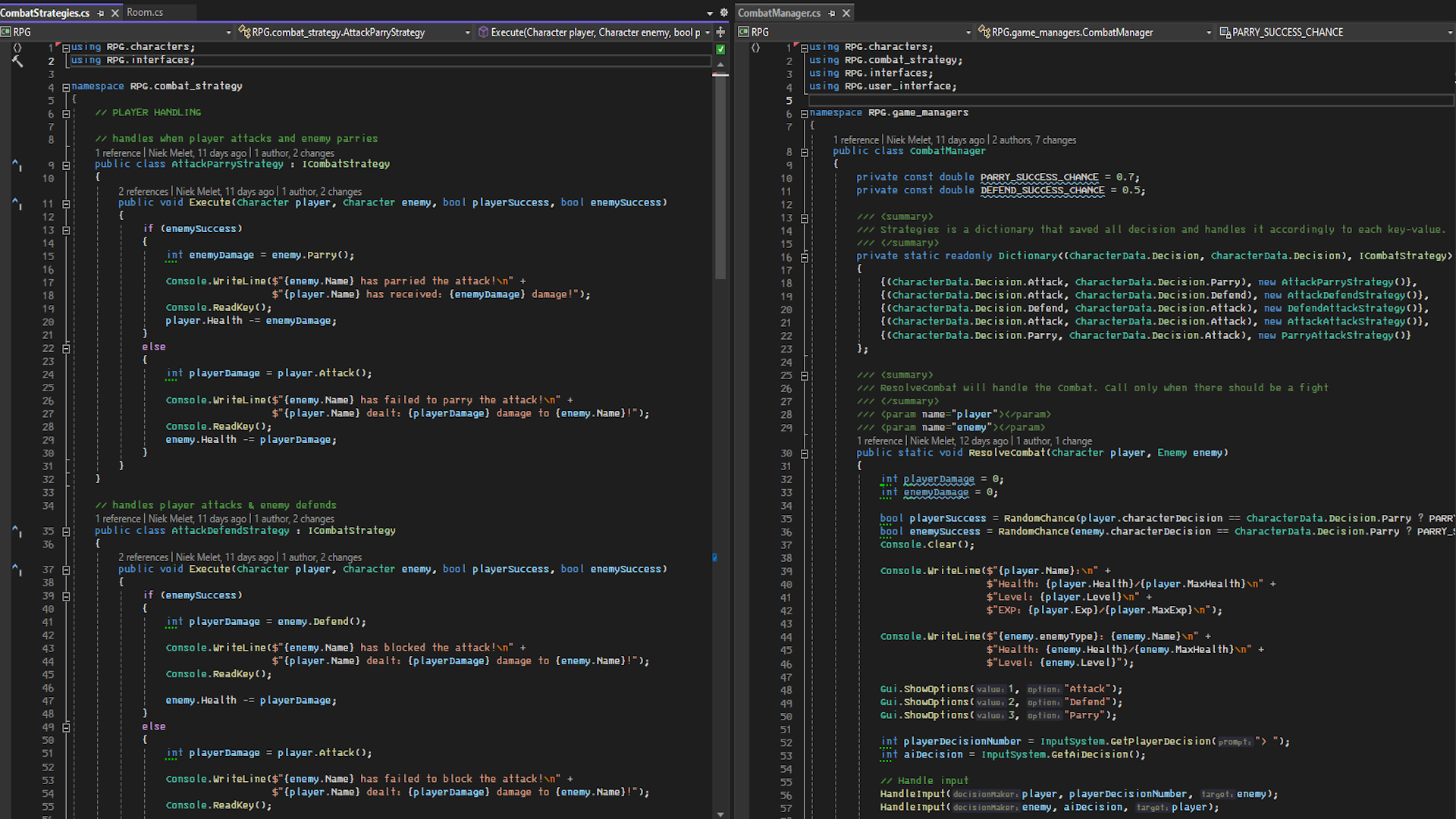Collapse the else block at line 22
Screen dimensions: 1456x819
coord(66,348)
